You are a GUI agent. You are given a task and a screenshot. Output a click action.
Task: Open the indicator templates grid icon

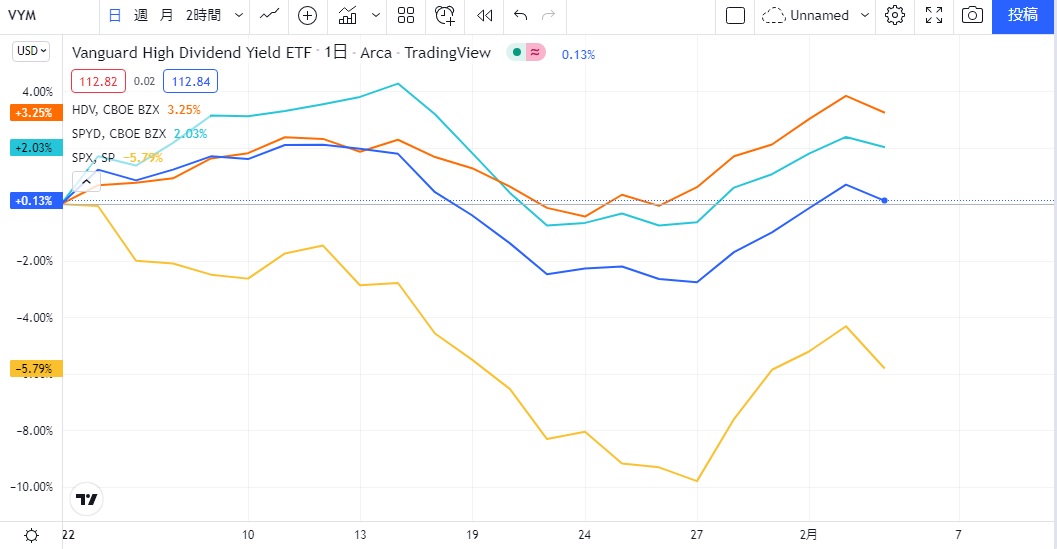coord(406,16)
